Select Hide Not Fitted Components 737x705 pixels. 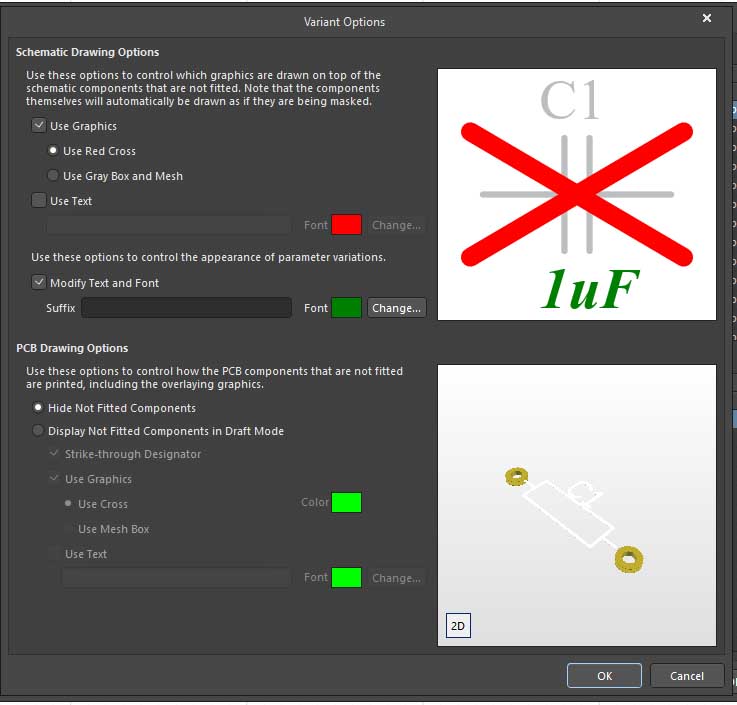[39, 408]
